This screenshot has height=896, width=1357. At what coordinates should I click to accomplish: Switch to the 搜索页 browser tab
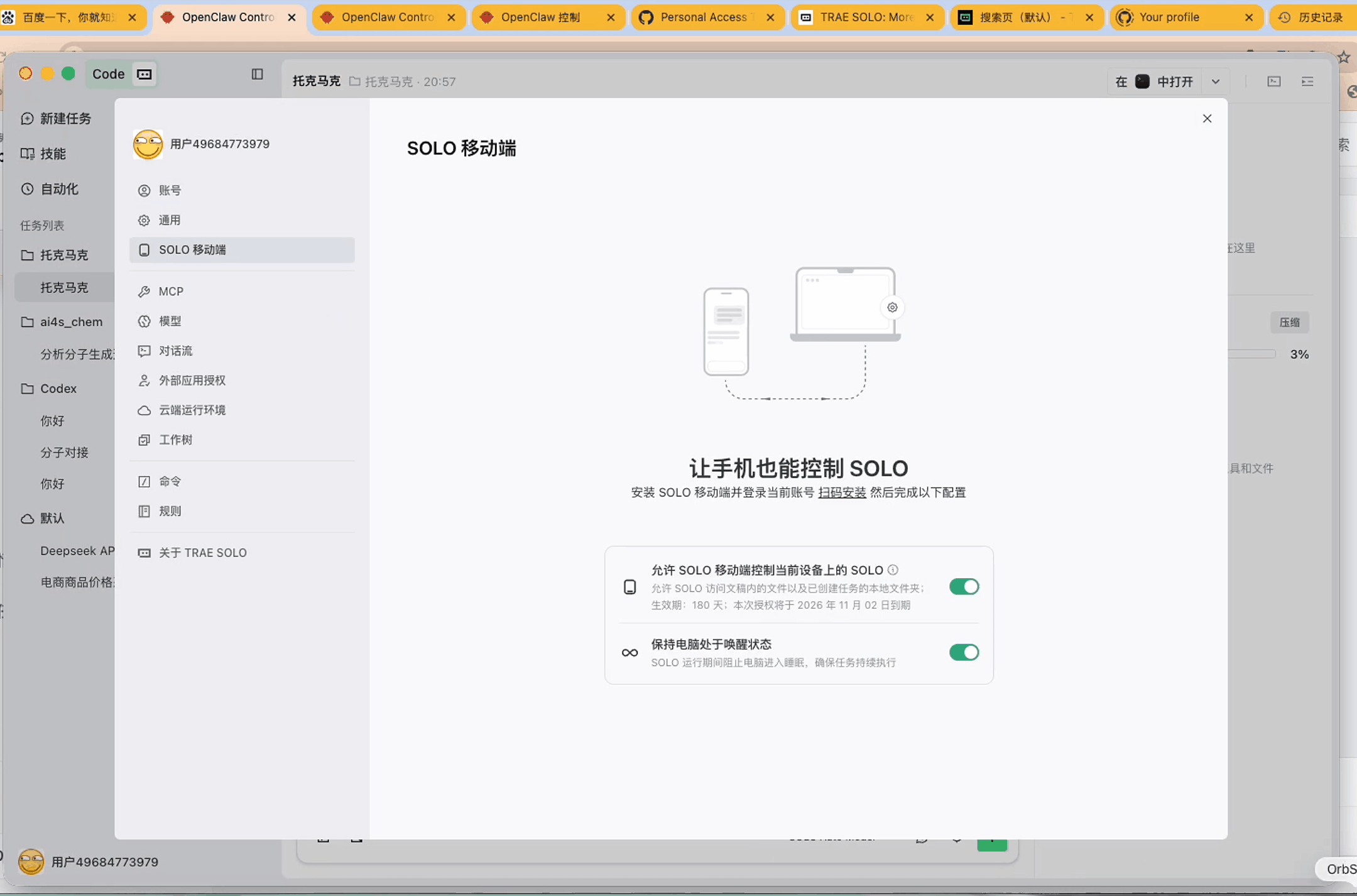coord(1026,18)
